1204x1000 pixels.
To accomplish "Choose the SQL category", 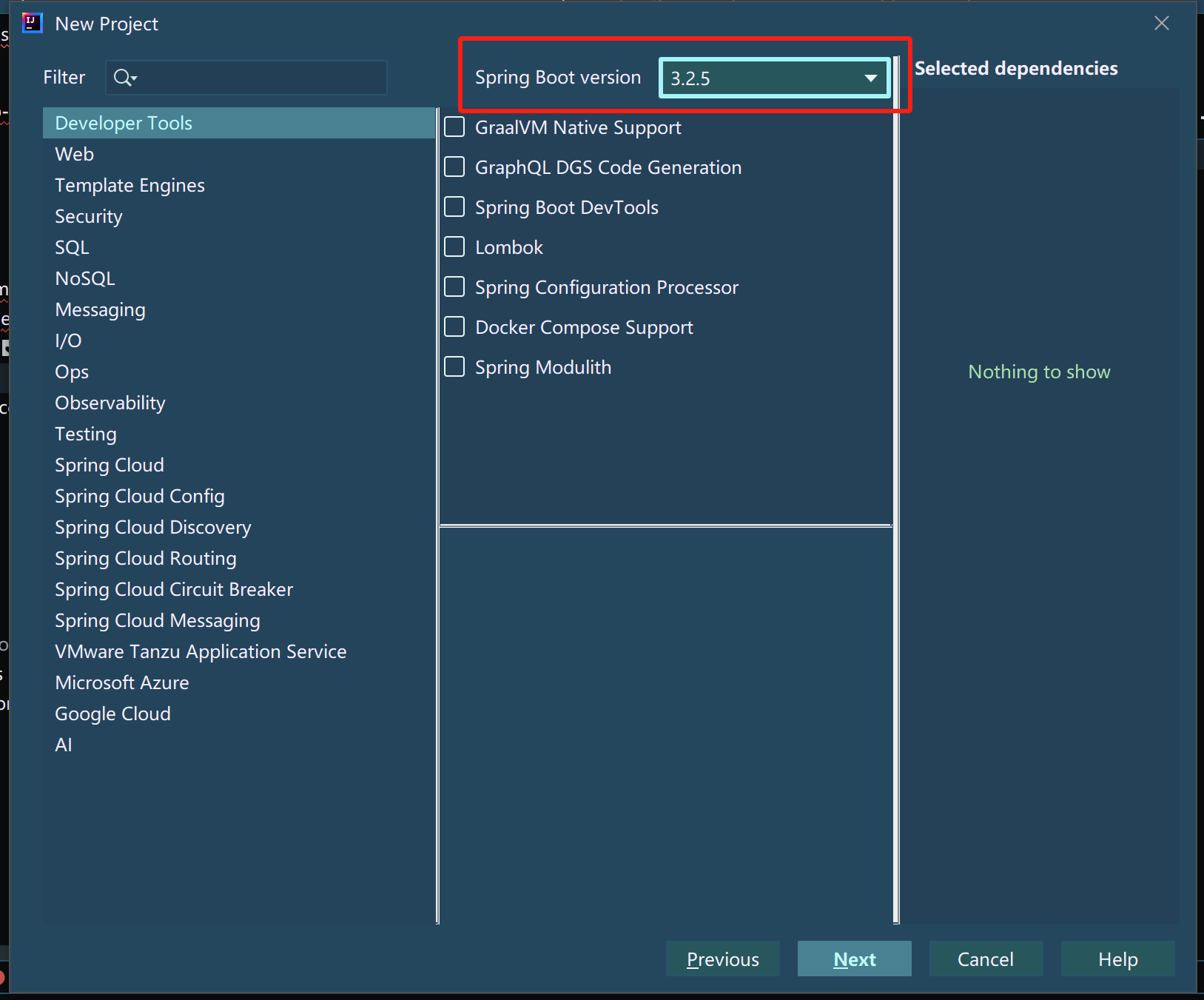I will [239, 247].
